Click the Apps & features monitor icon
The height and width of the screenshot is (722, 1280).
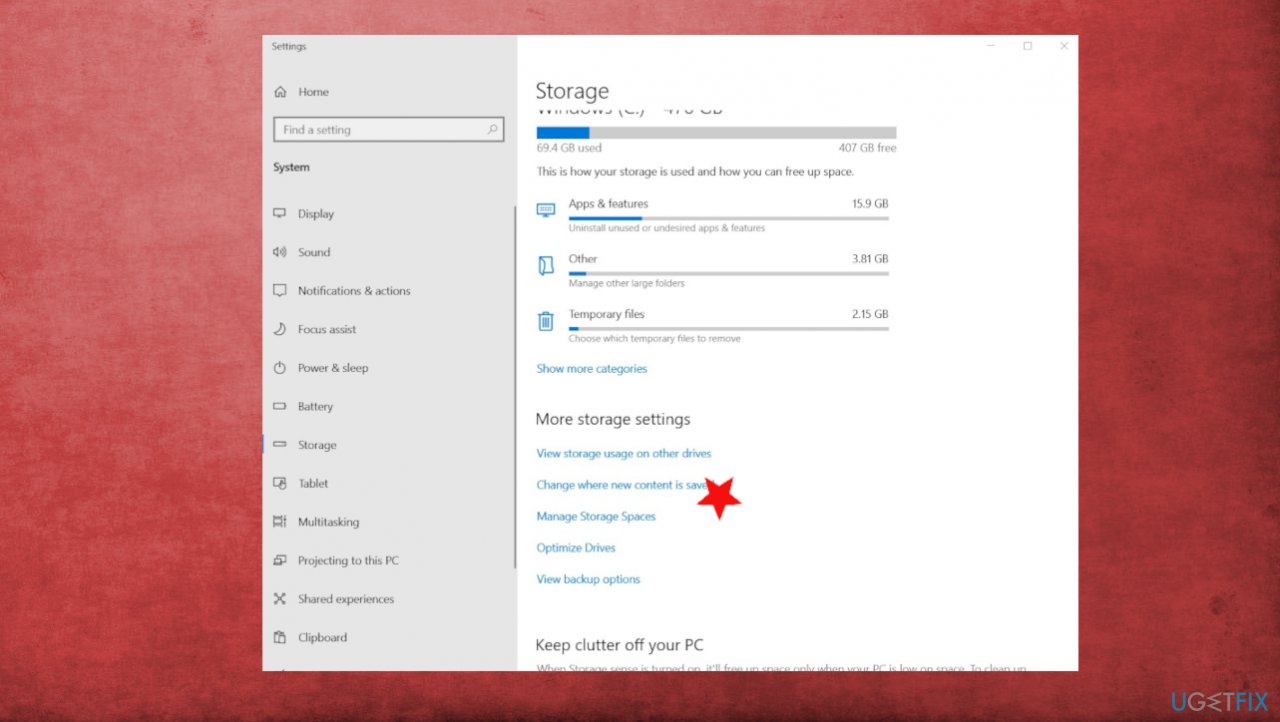(x=545, y=210)
